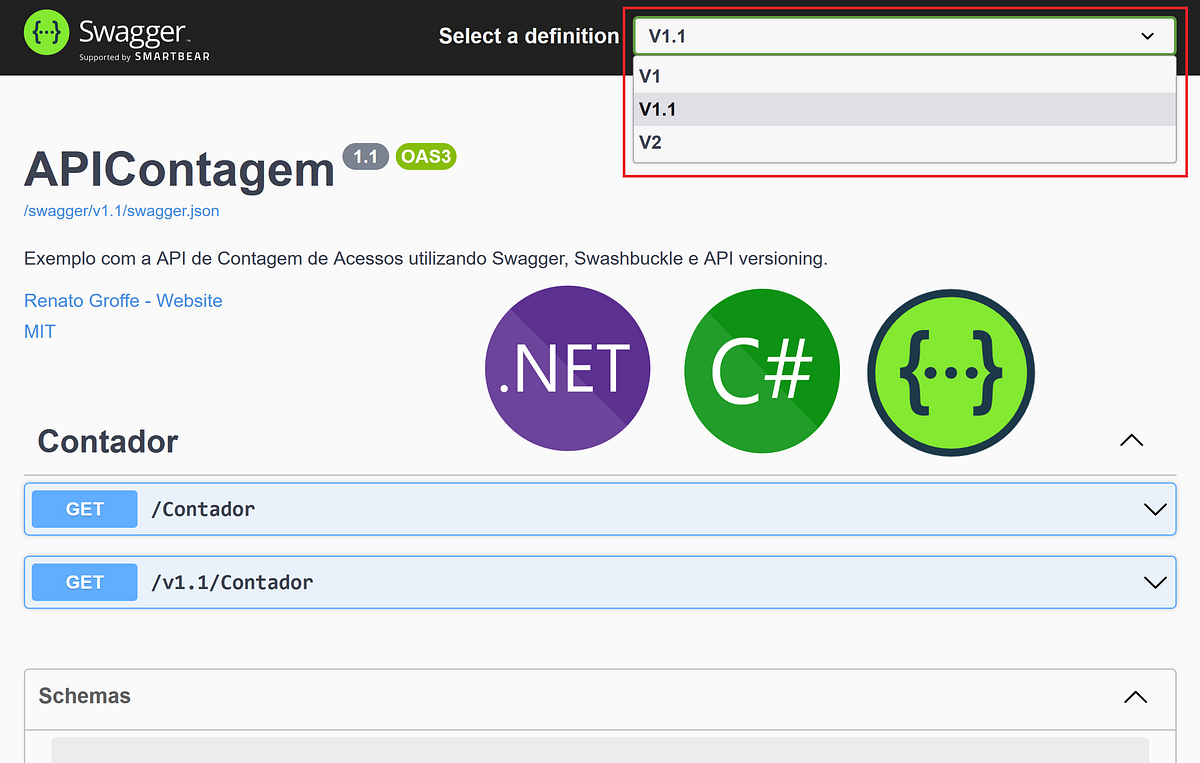Expand the /v1.1/Contador operation

[x=1156, y=581]
